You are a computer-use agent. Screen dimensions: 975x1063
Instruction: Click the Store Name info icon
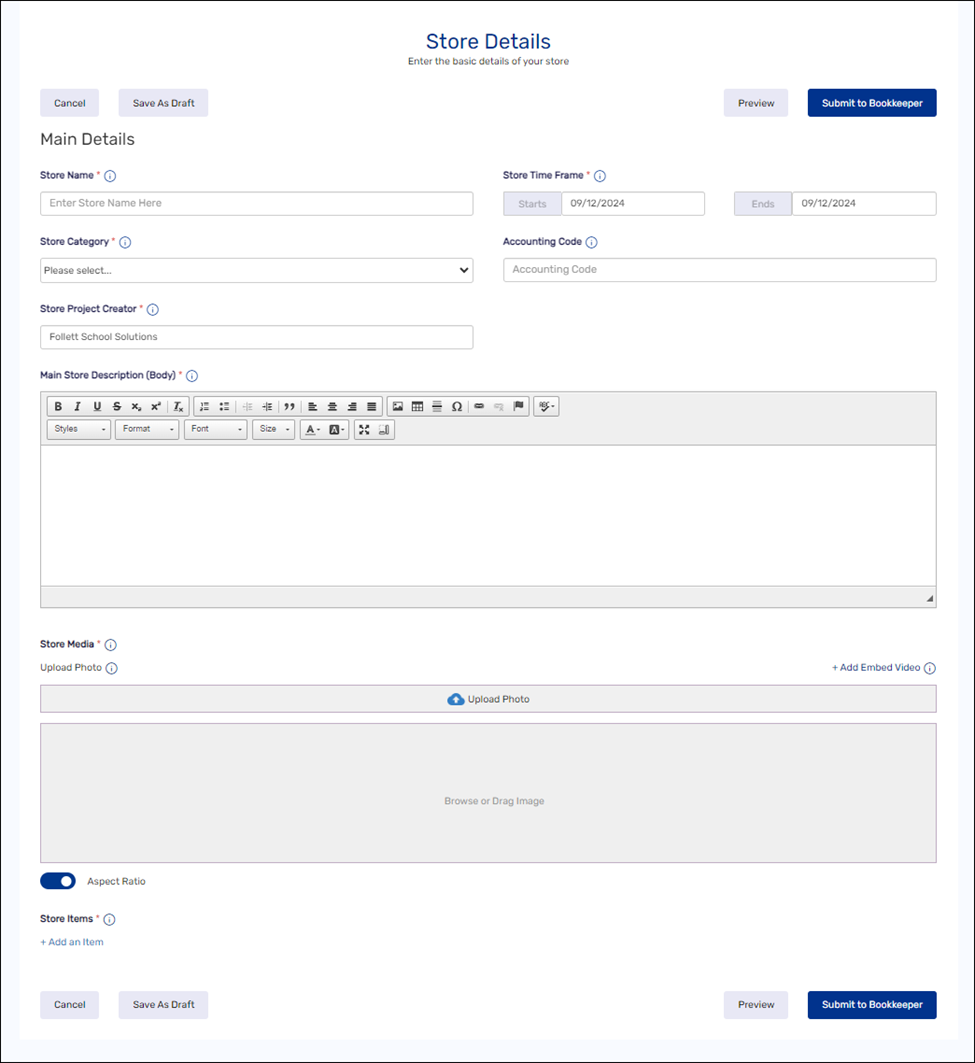point(110,176)
